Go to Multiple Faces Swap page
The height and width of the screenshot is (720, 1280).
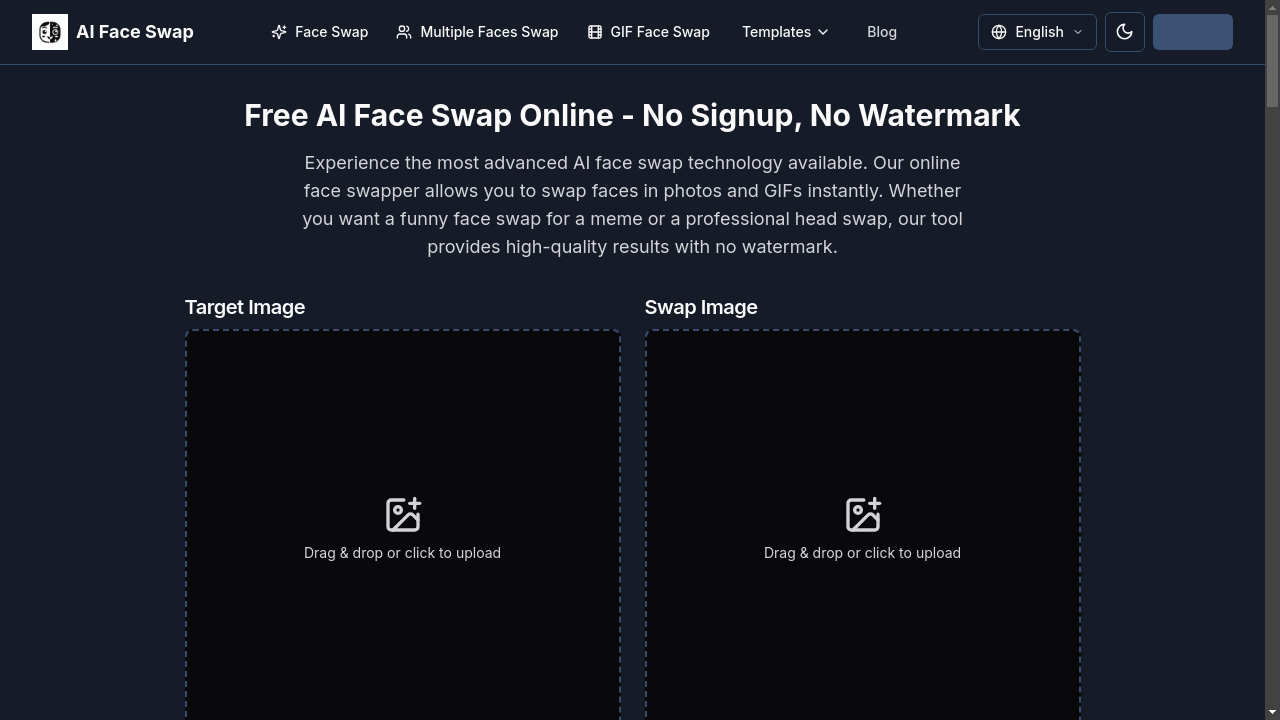point(477,32)
